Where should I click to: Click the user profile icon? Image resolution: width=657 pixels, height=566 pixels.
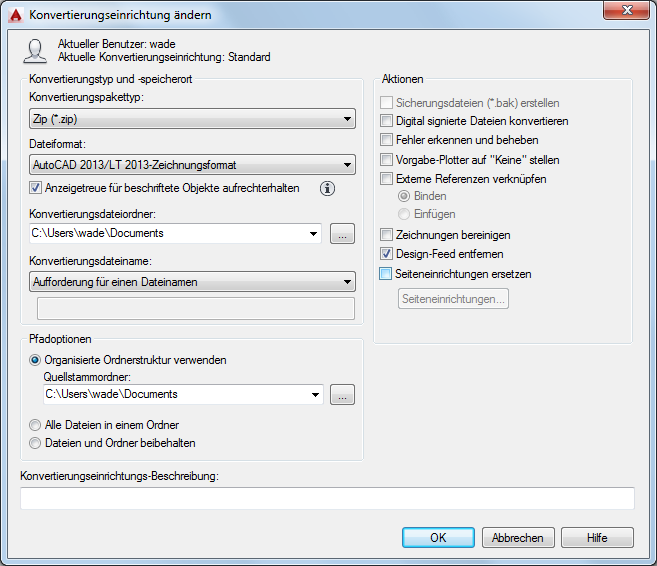click(35, 51)
